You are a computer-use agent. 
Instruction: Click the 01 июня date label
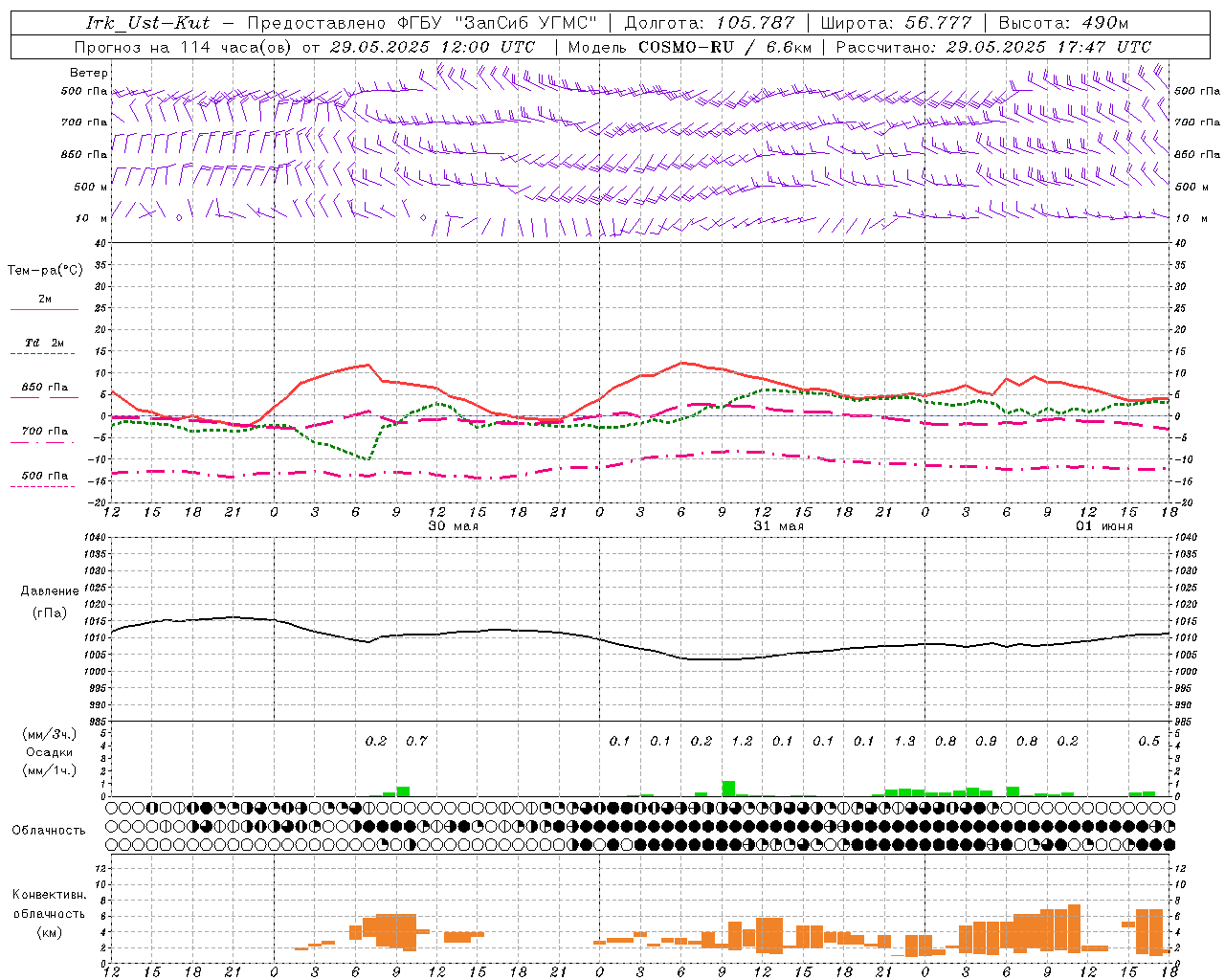click(x=1104, y=526)
